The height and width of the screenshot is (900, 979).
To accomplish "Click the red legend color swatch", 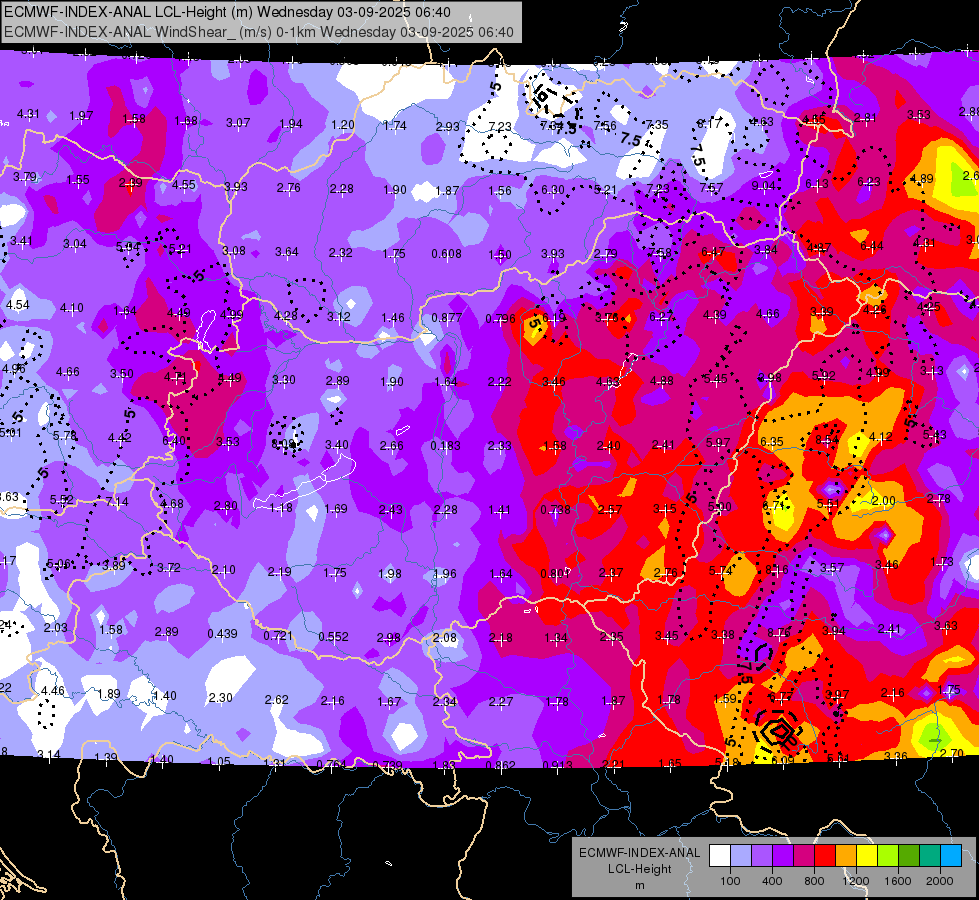I will 825,856.
